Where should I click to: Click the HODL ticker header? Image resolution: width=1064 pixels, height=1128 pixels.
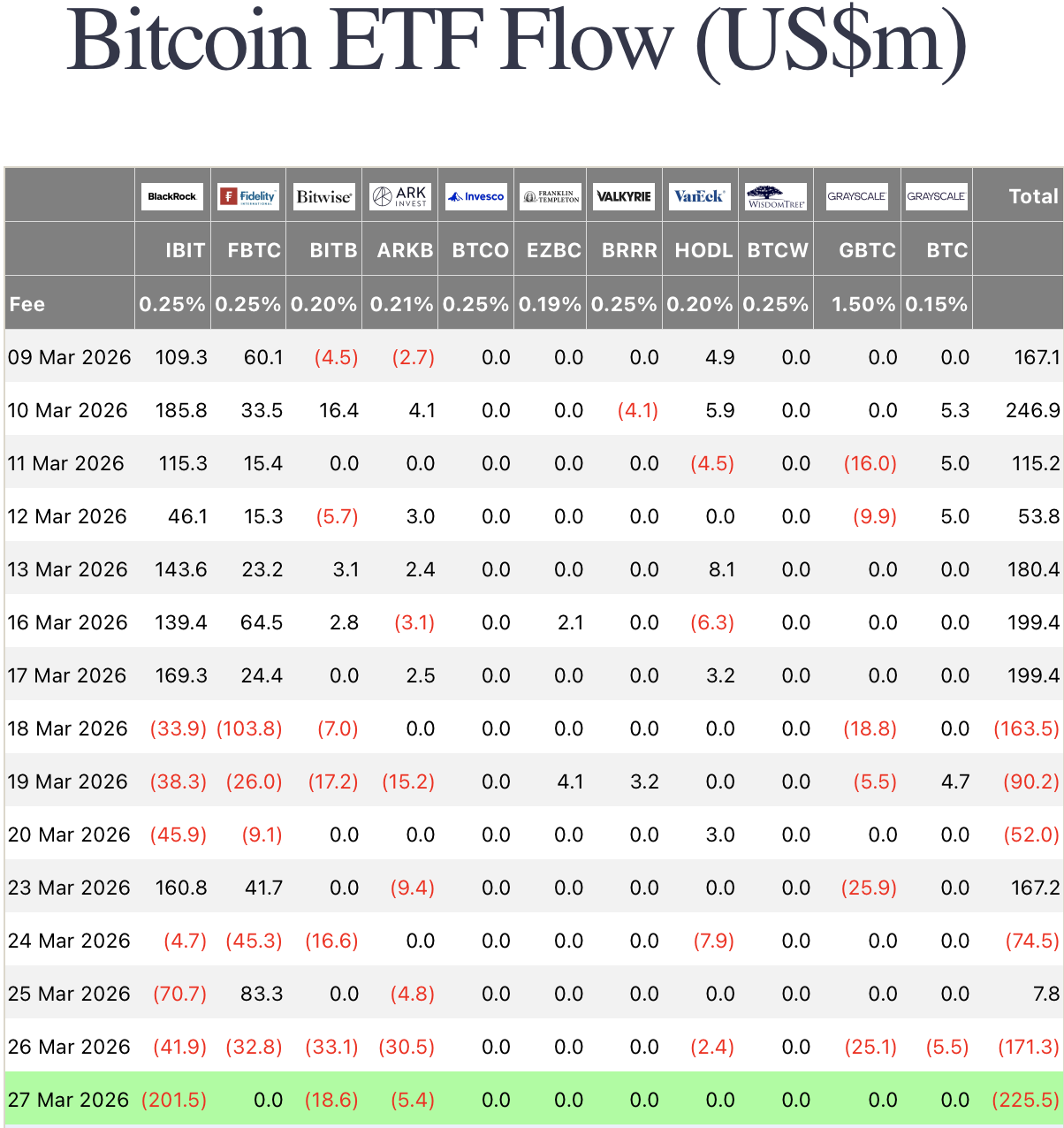pyautogui.click(x=703, y=250)
